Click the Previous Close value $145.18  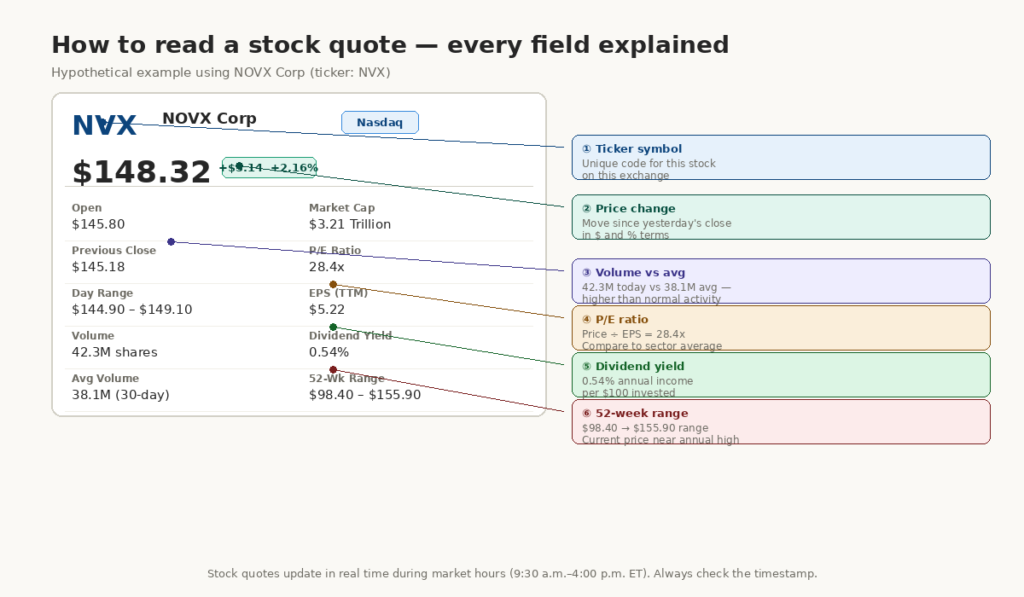tap(98, 266)
